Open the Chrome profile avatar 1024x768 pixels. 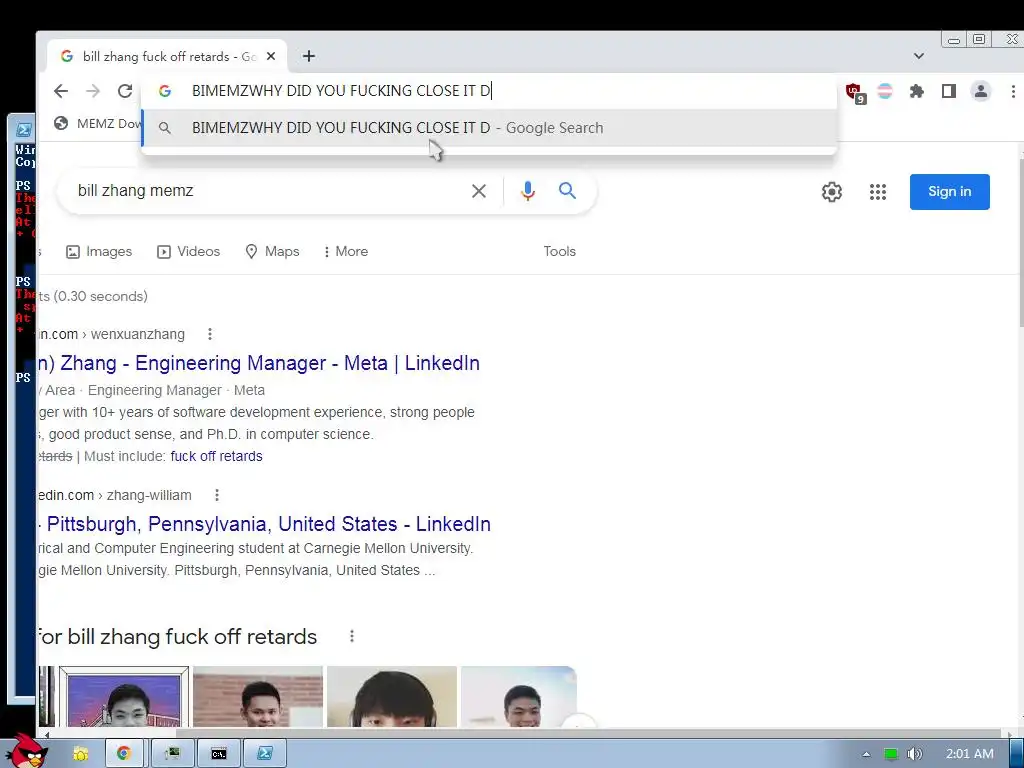981,91
